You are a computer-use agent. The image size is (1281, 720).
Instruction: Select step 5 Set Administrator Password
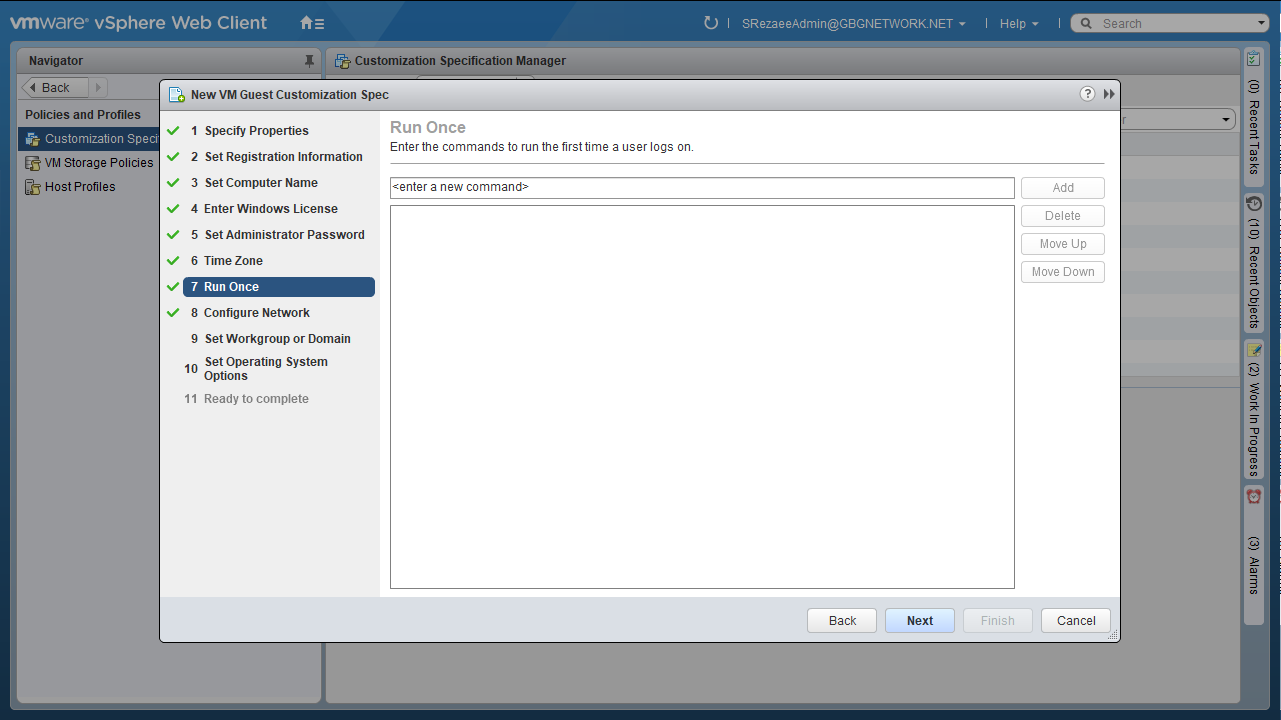coord(284,235)
